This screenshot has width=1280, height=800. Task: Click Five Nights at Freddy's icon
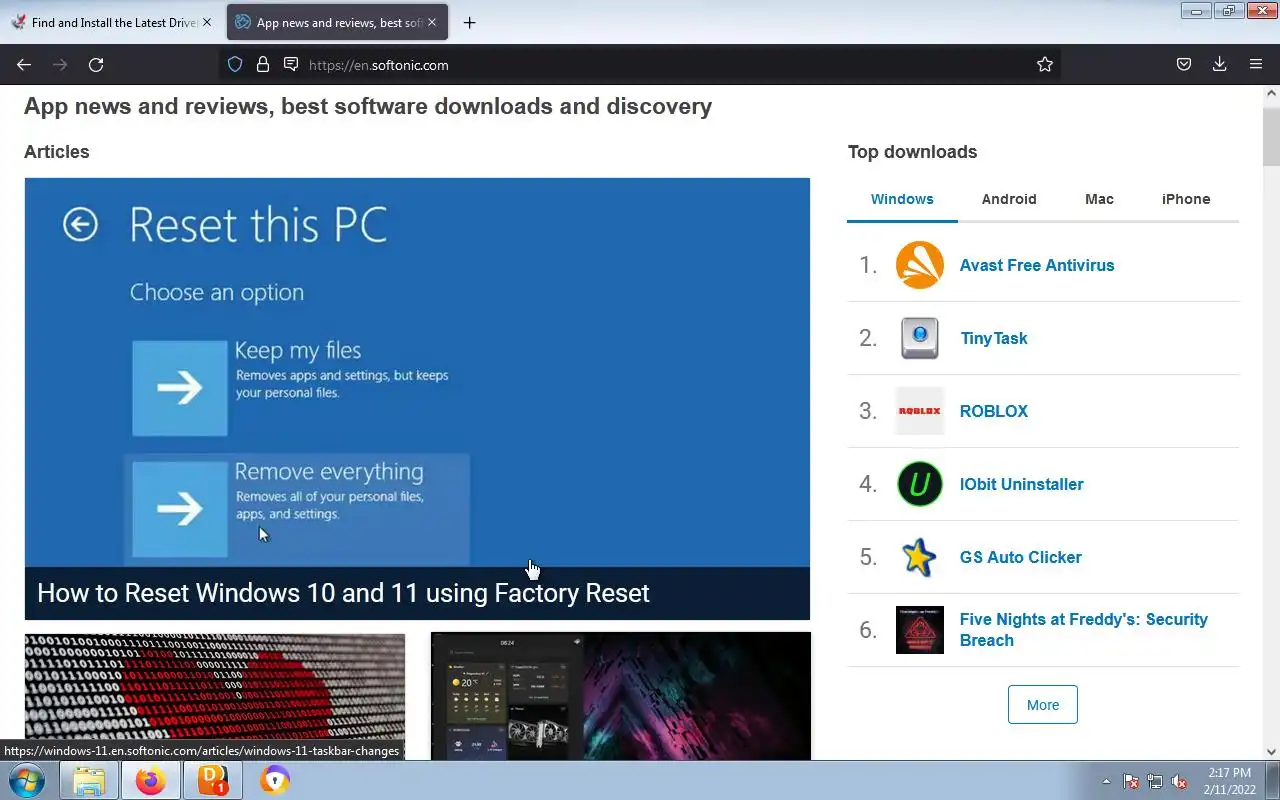click(920, 630)
